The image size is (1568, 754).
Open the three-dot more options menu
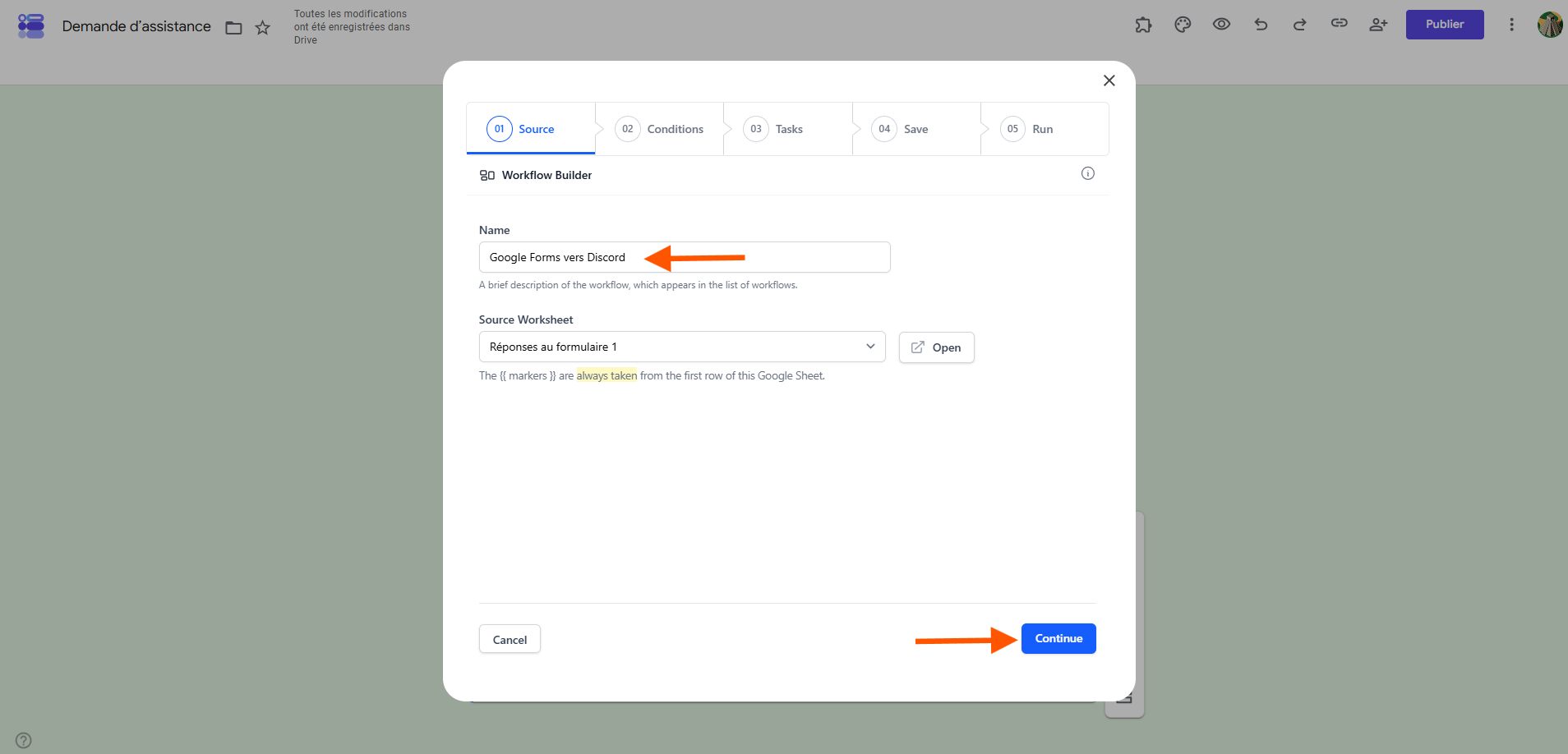point(1511,25)
